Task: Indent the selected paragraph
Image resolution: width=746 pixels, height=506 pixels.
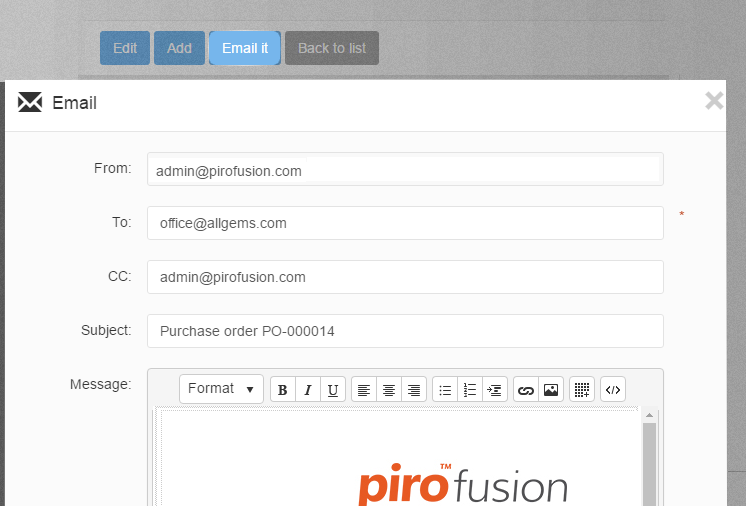Action: [x=495, y=389]
